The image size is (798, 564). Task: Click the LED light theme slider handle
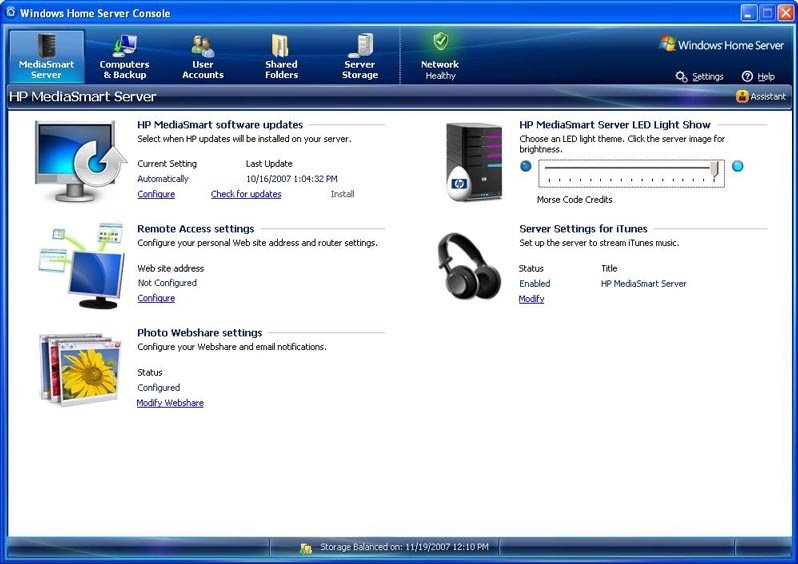click(x=715, y=169)
